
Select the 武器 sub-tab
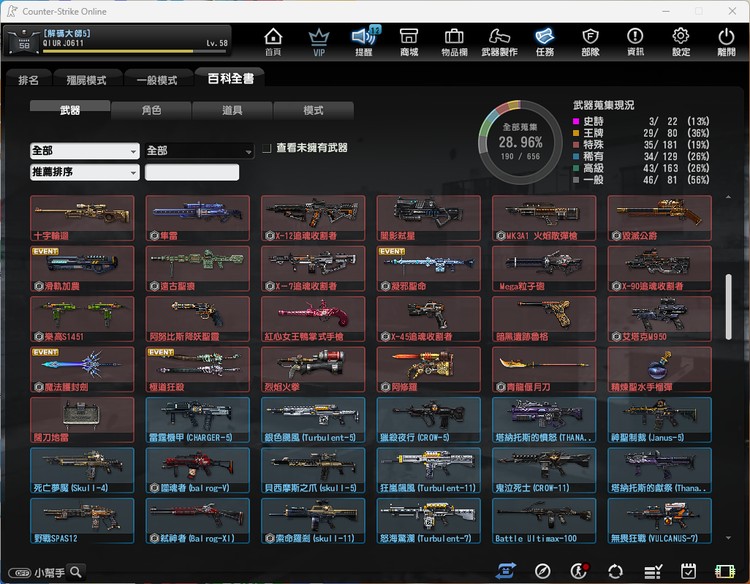coord(70,110)
